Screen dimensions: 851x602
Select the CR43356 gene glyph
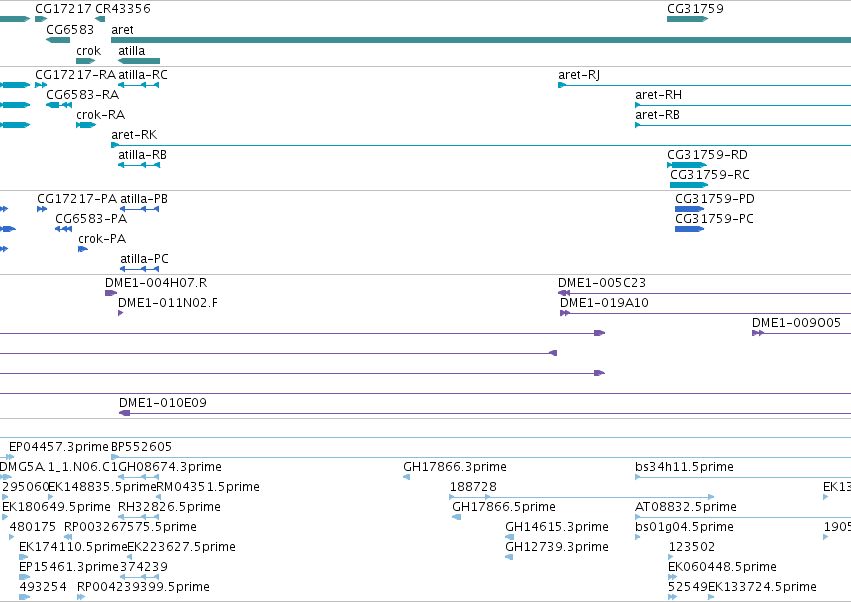pyautogui.click(x=100, y=19)
